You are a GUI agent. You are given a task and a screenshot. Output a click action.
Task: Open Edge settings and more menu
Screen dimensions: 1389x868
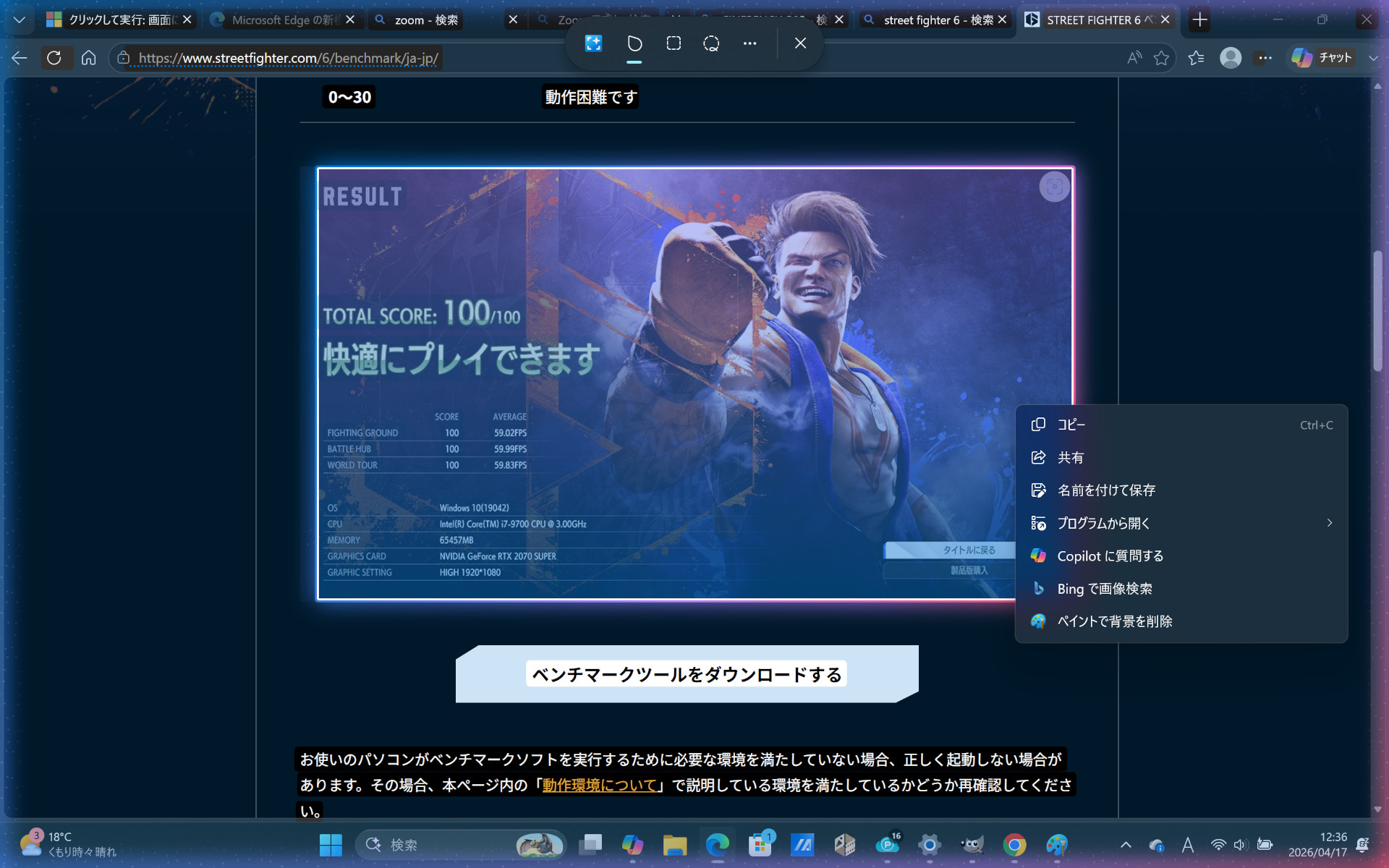tap(1265, 58)
